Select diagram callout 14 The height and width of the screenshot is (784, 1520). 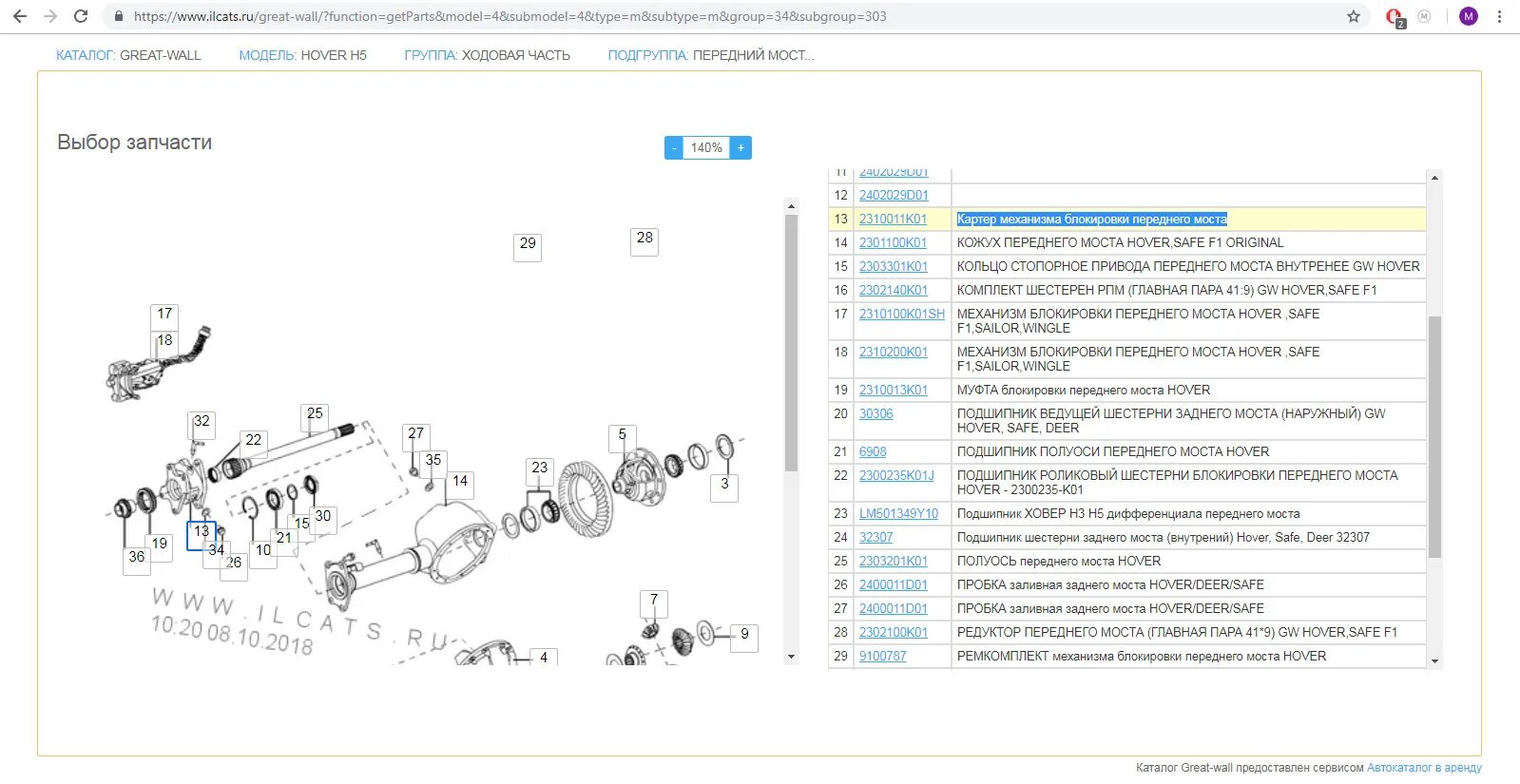coord(460,485)
